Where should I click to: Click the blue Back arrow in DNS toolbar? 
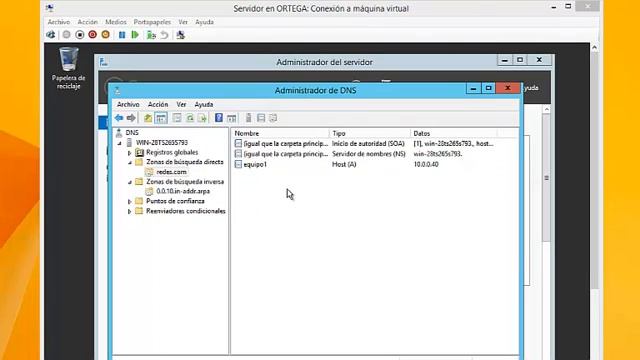coord(119,118)
